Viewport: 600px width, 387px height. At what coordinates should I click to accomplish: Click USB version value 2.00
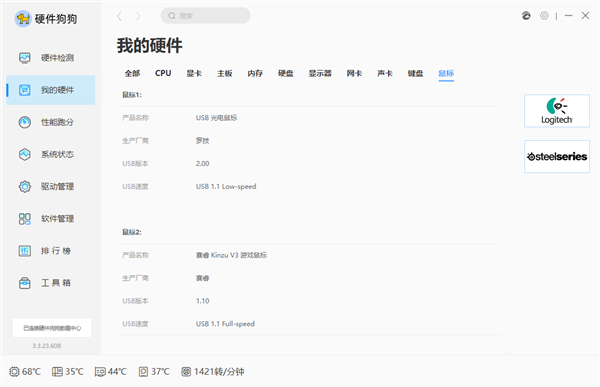[x=202, y=163]
